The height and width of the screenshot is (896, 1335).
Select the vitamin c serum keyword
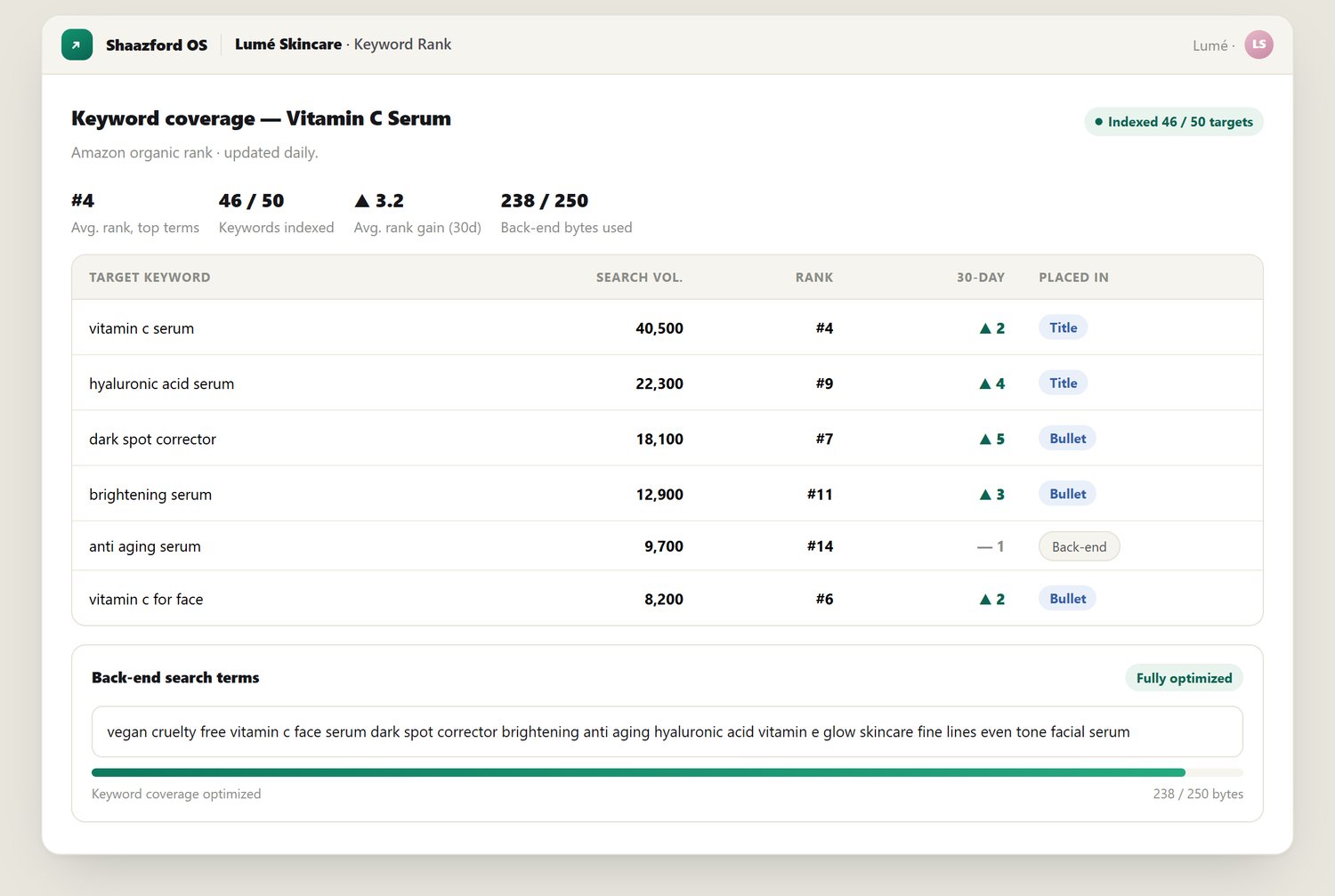tap(142, 328)
